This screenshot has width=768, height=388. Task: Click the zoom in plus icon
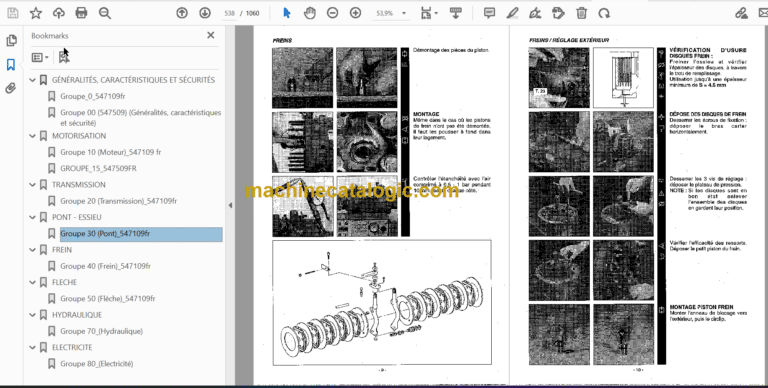(x=355, y=13)
